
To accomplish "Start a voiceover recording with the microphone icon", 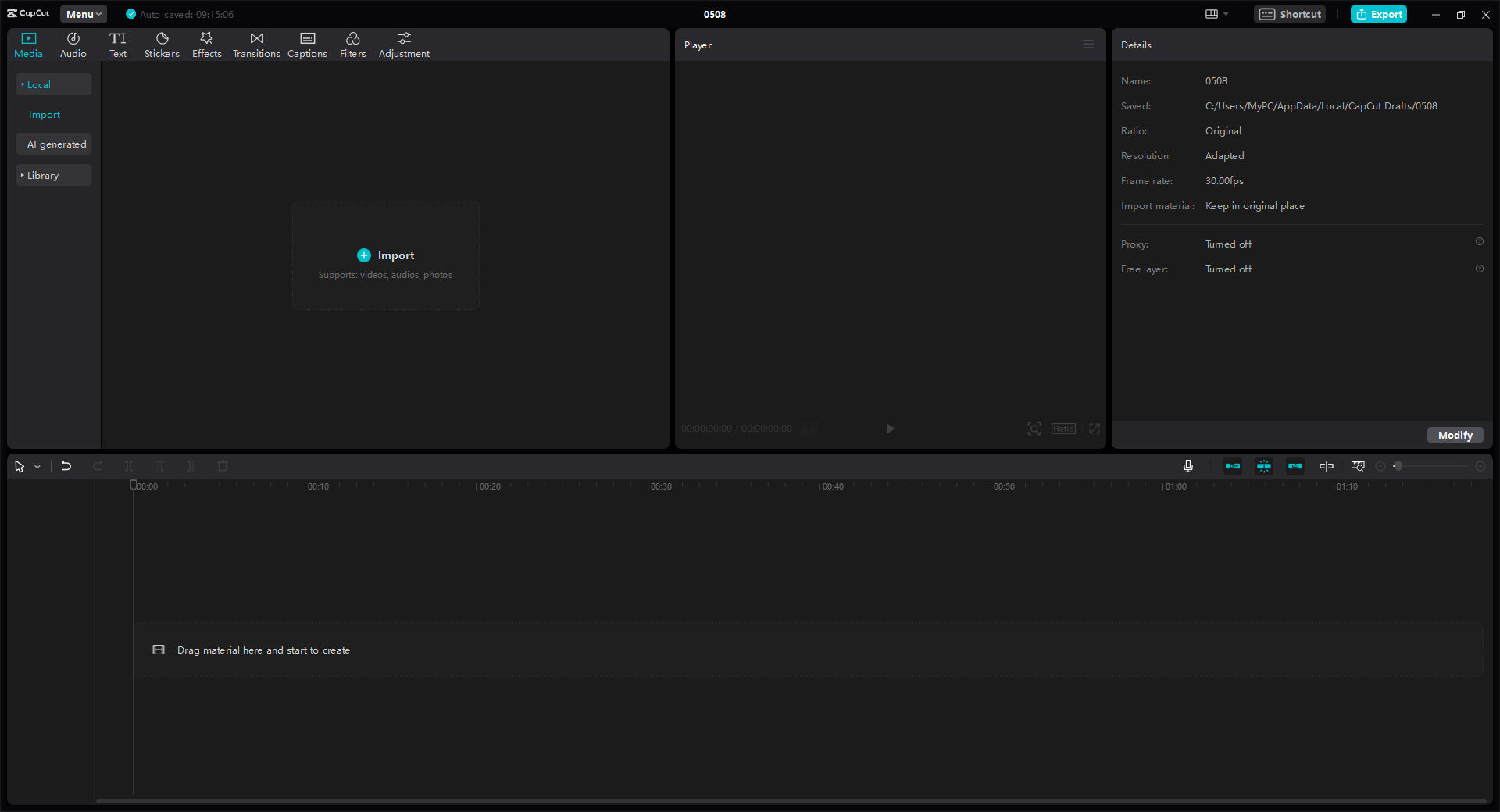I will 1187,466.
